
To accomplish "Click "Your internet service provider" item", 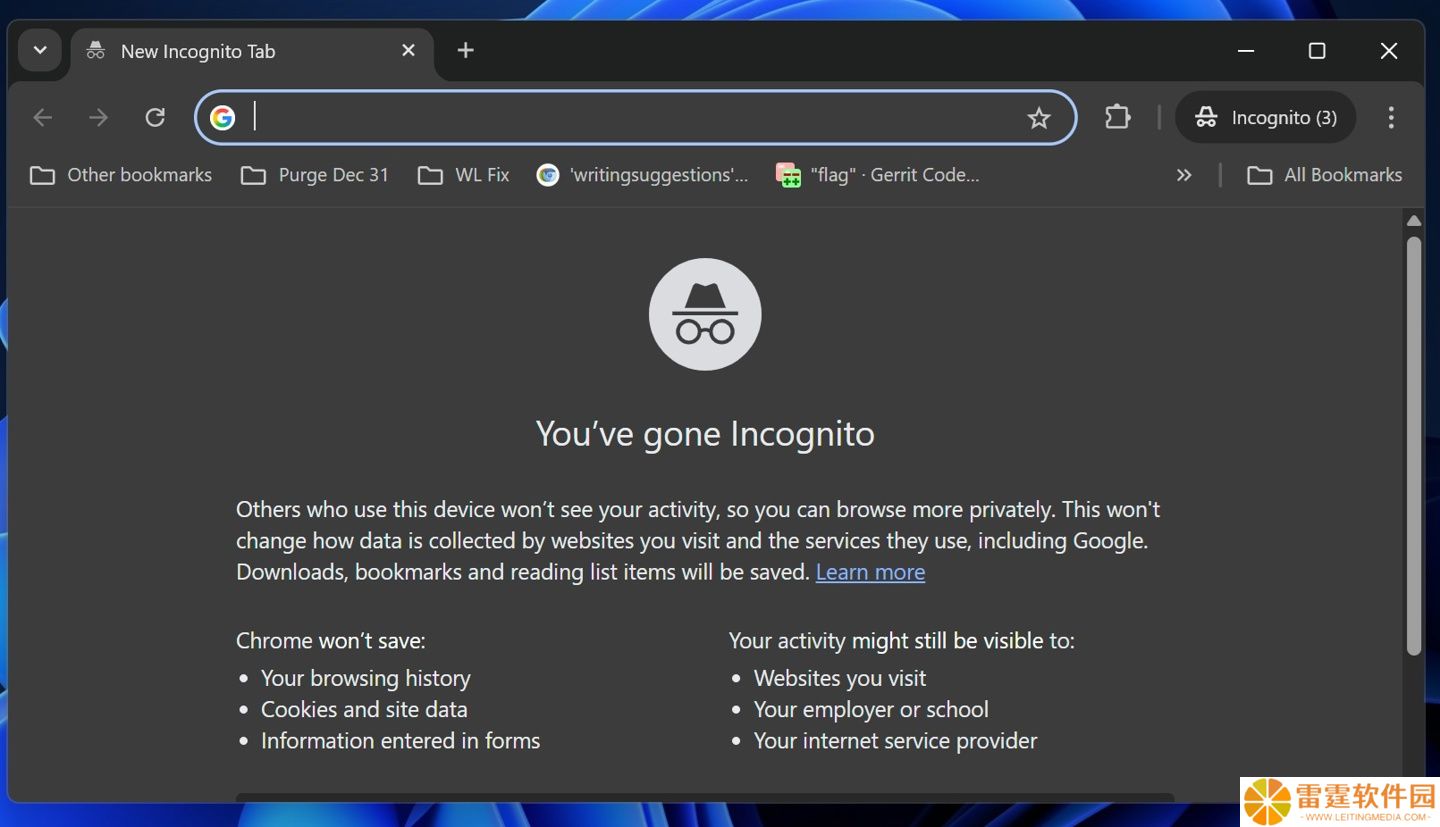I will click(x=896, y=740).
